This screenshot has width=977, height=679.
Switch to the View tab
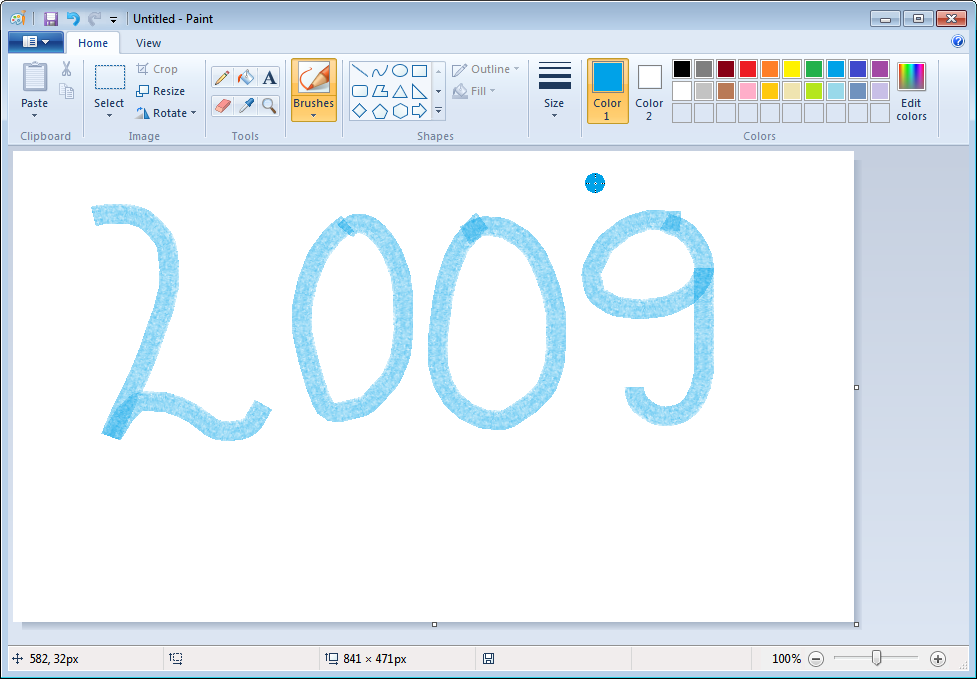148,43
